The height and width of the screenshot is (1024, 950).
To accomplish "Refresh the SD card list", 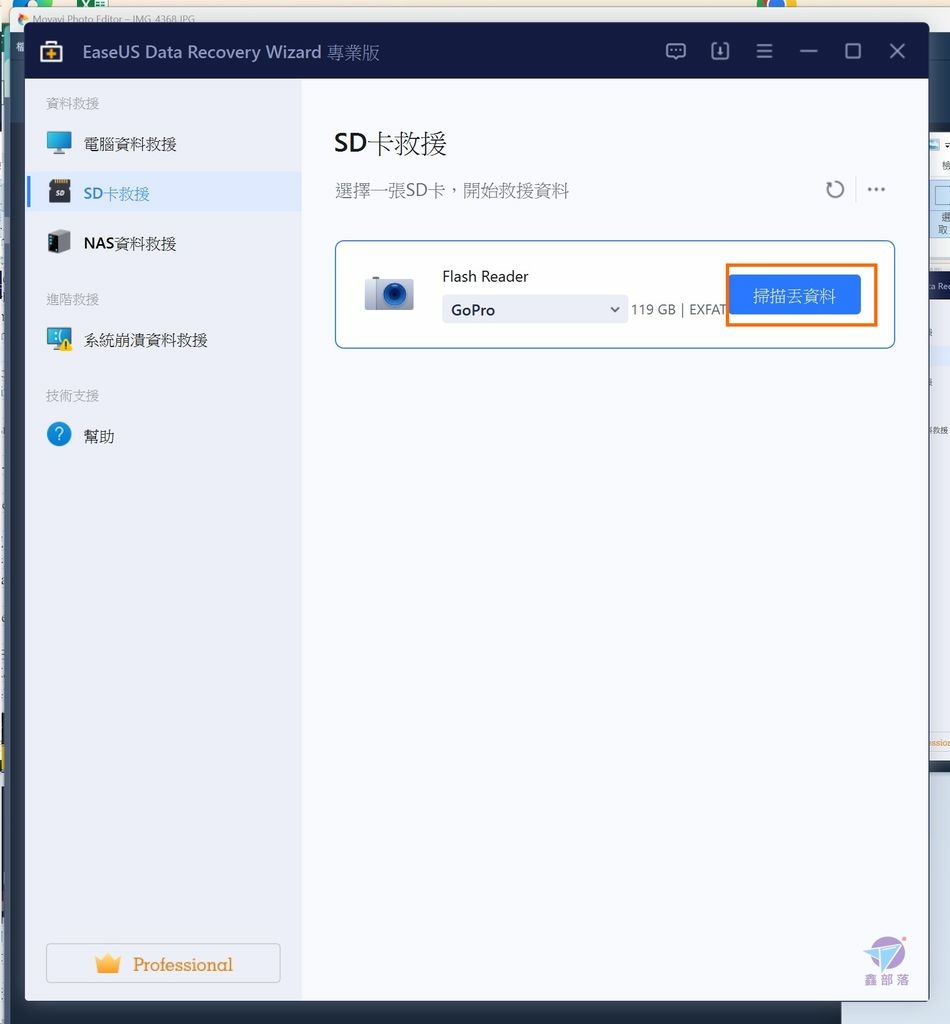I will (x=834, y=189).
